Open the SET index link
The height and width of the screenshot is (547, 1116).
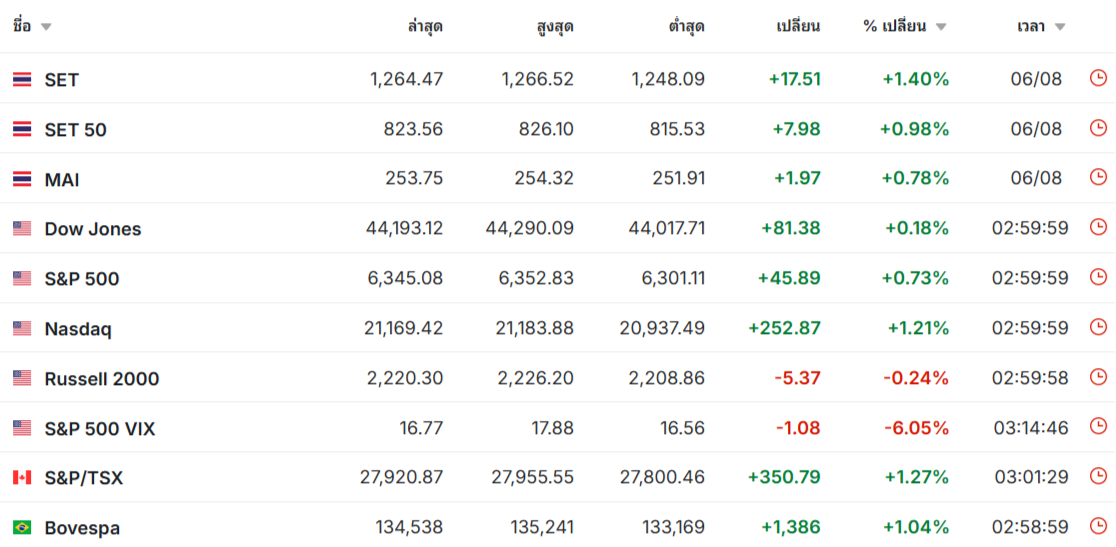point(62,80)
